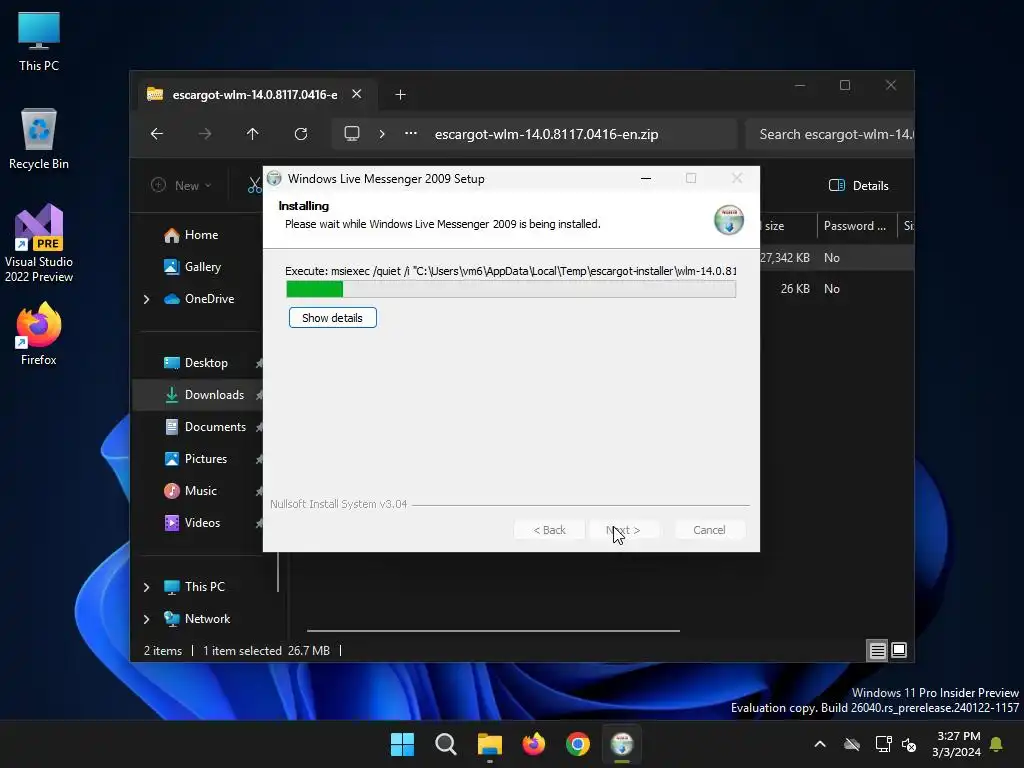Refresh the File Explorer view
The height and width of the screenshot is (768, 1024).
[300, 134]
